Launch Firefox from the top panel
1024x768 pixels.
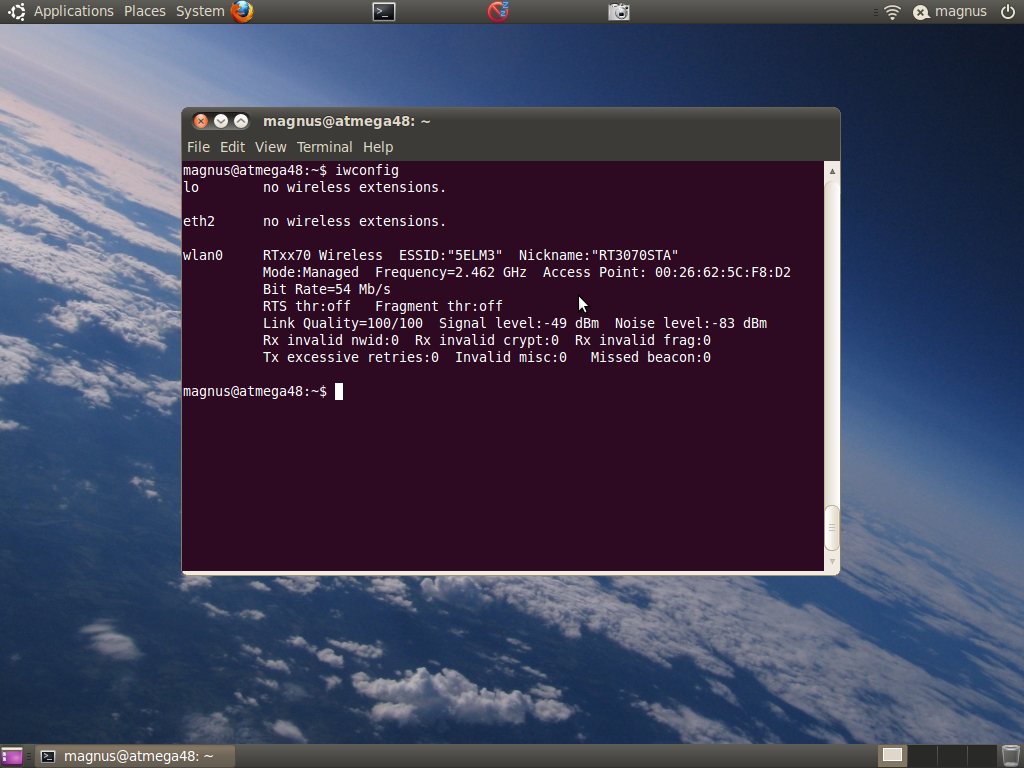[x=242, y=11]
